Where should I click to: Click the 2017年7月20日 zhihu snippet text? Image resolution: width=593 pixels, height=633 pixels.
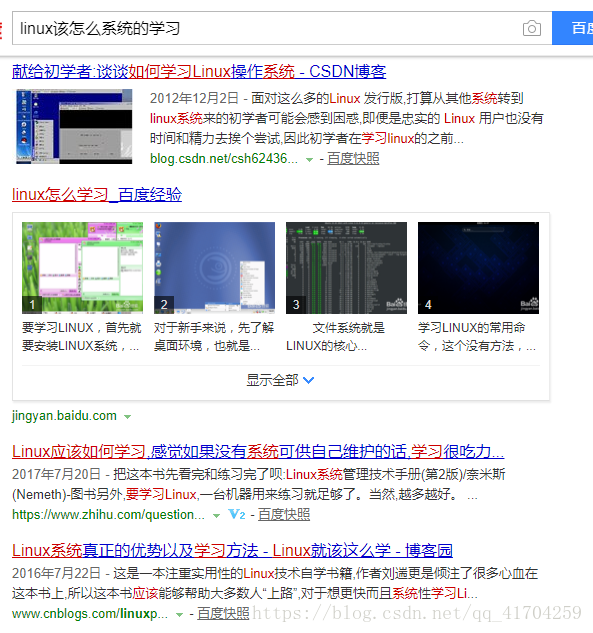pos(259,484)
